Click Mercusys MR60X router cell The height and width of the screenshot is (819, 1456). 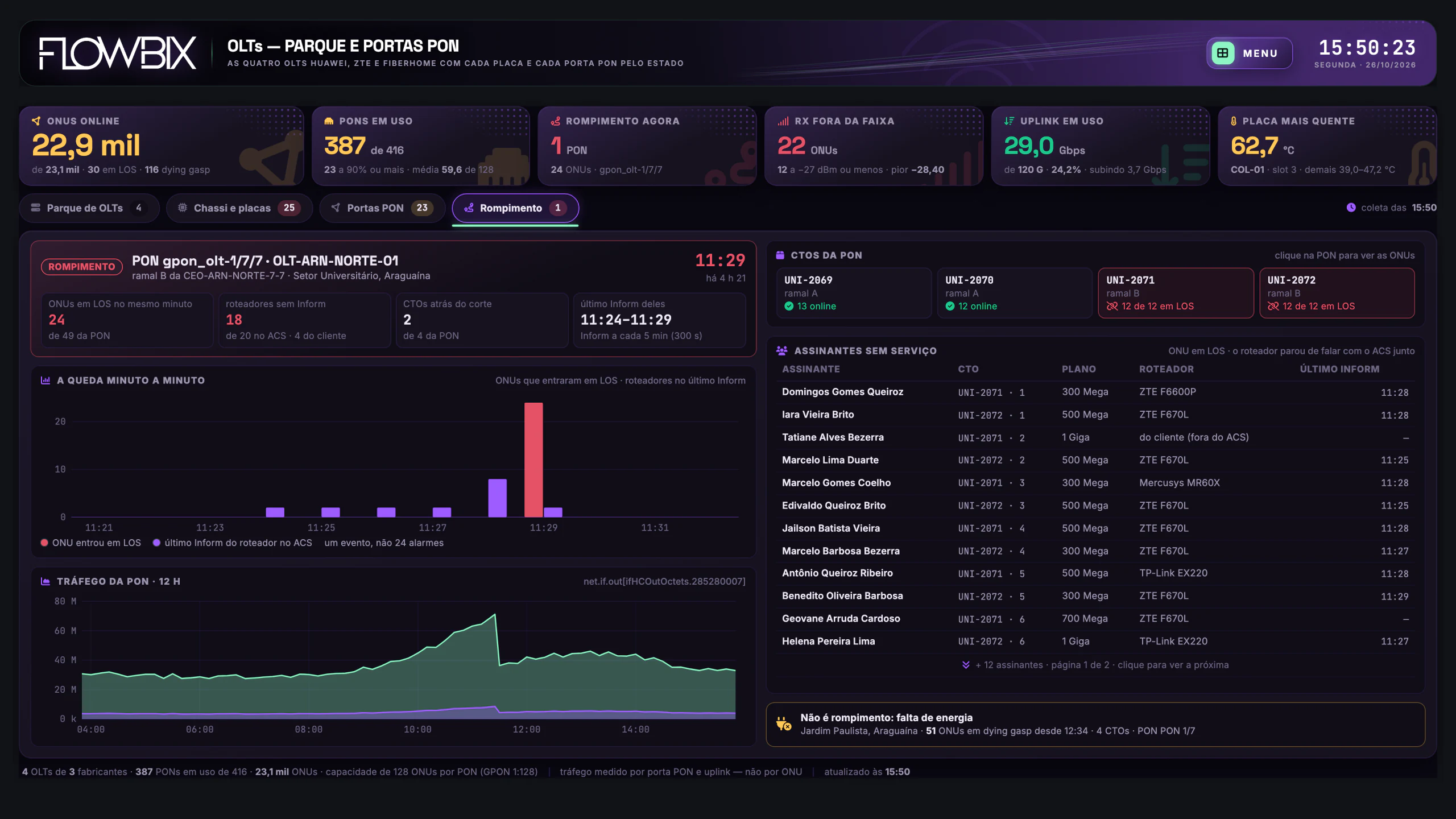point(1179,483)
